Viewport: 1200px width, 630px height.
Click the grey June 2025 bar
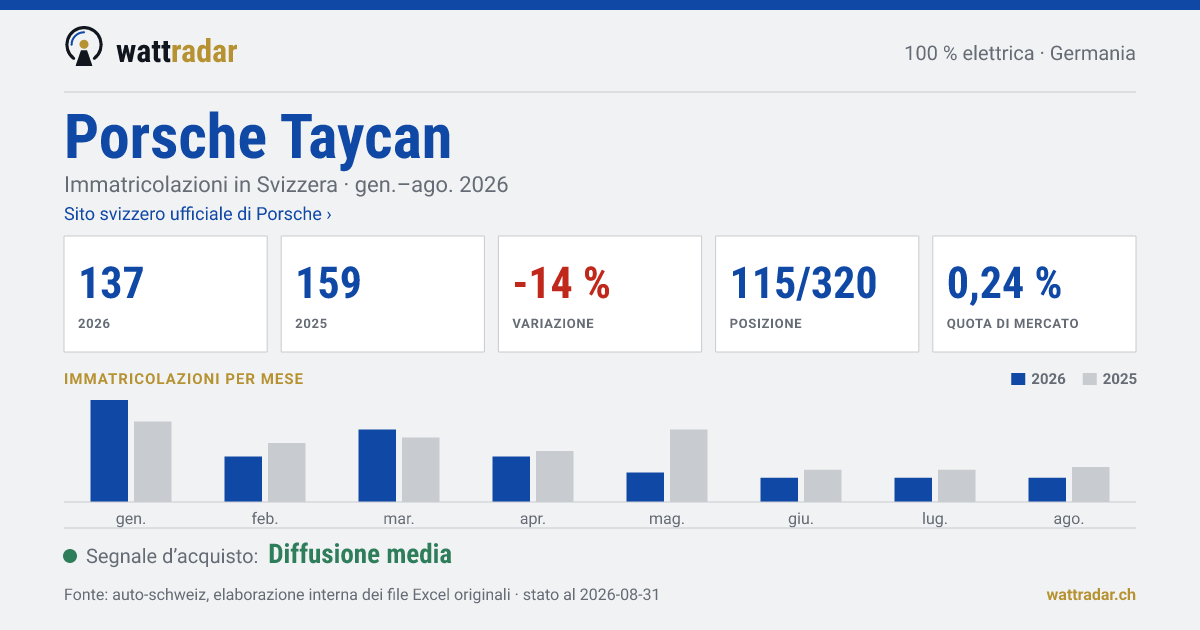click(823, 485)
